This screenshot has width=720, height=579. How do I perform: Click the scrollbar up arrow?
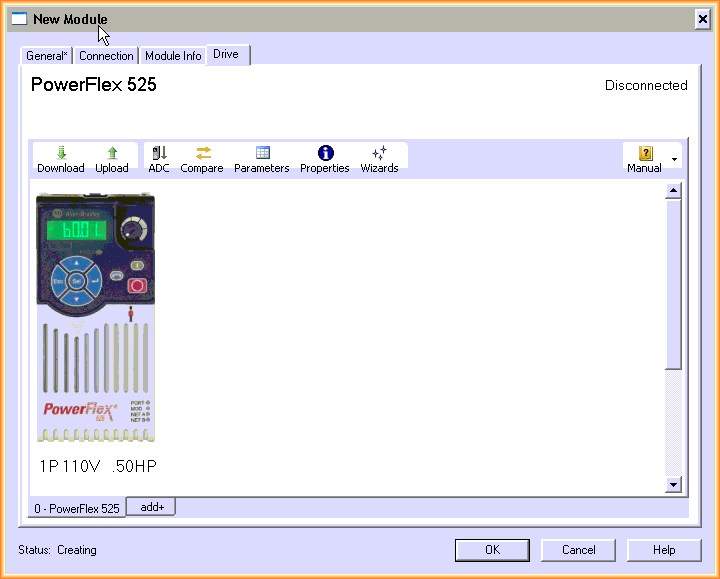click(674, 191)
